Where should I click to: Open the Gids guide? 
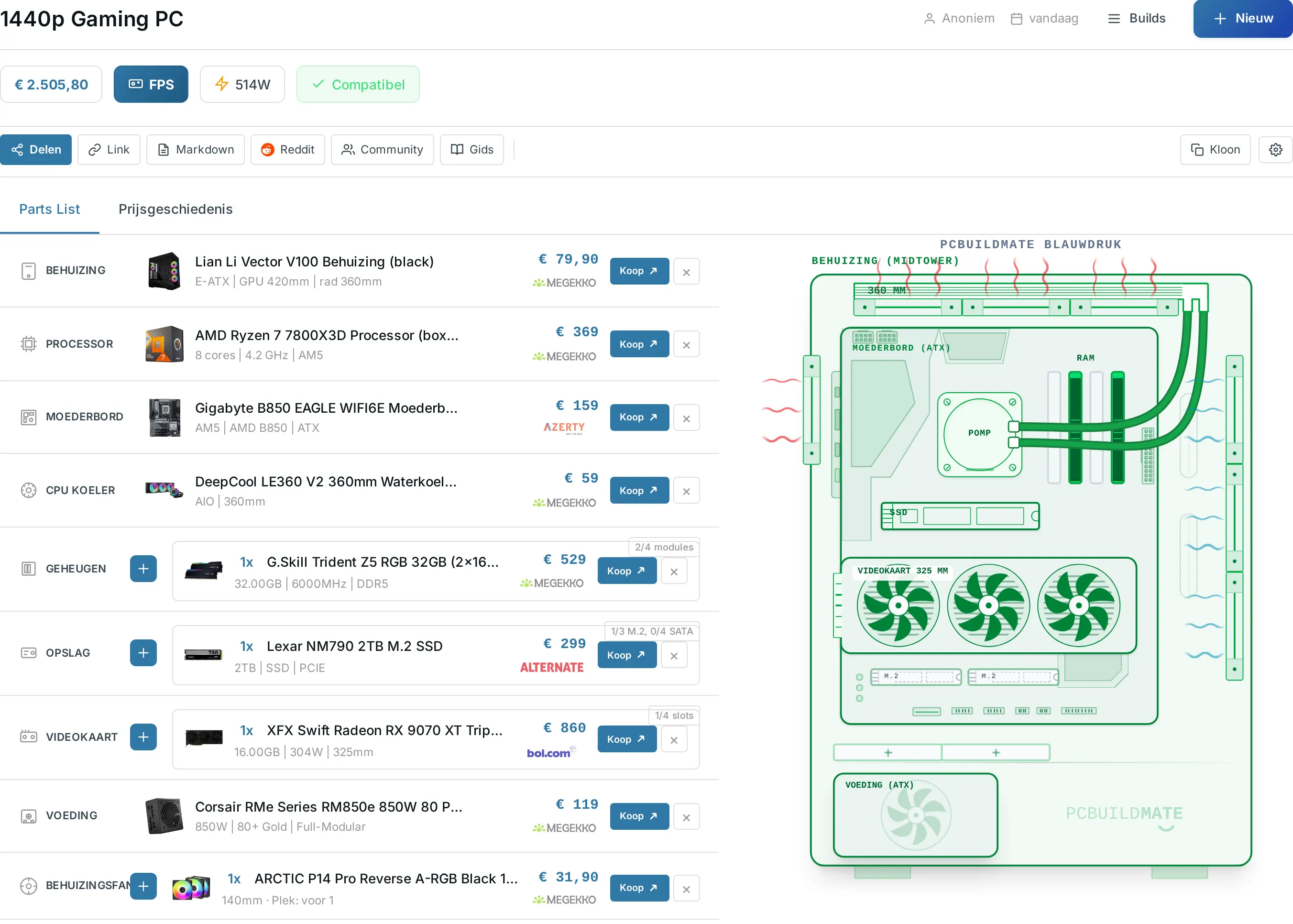click(471, 150)
